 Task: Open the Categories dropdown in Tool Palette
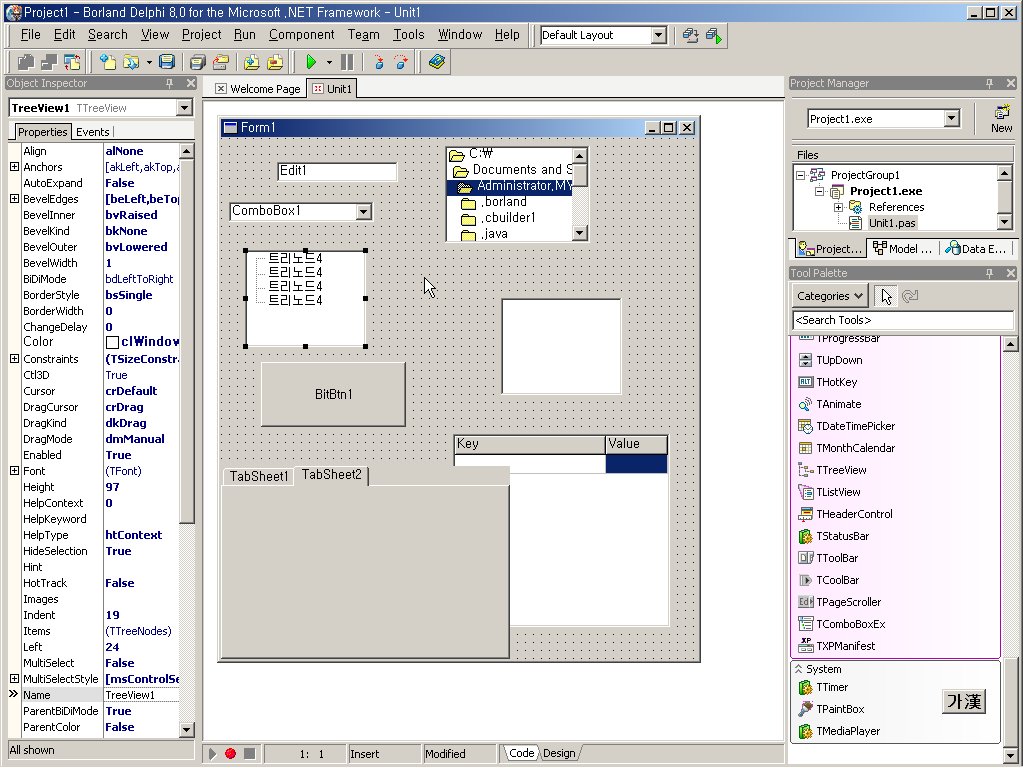(831, 296)
